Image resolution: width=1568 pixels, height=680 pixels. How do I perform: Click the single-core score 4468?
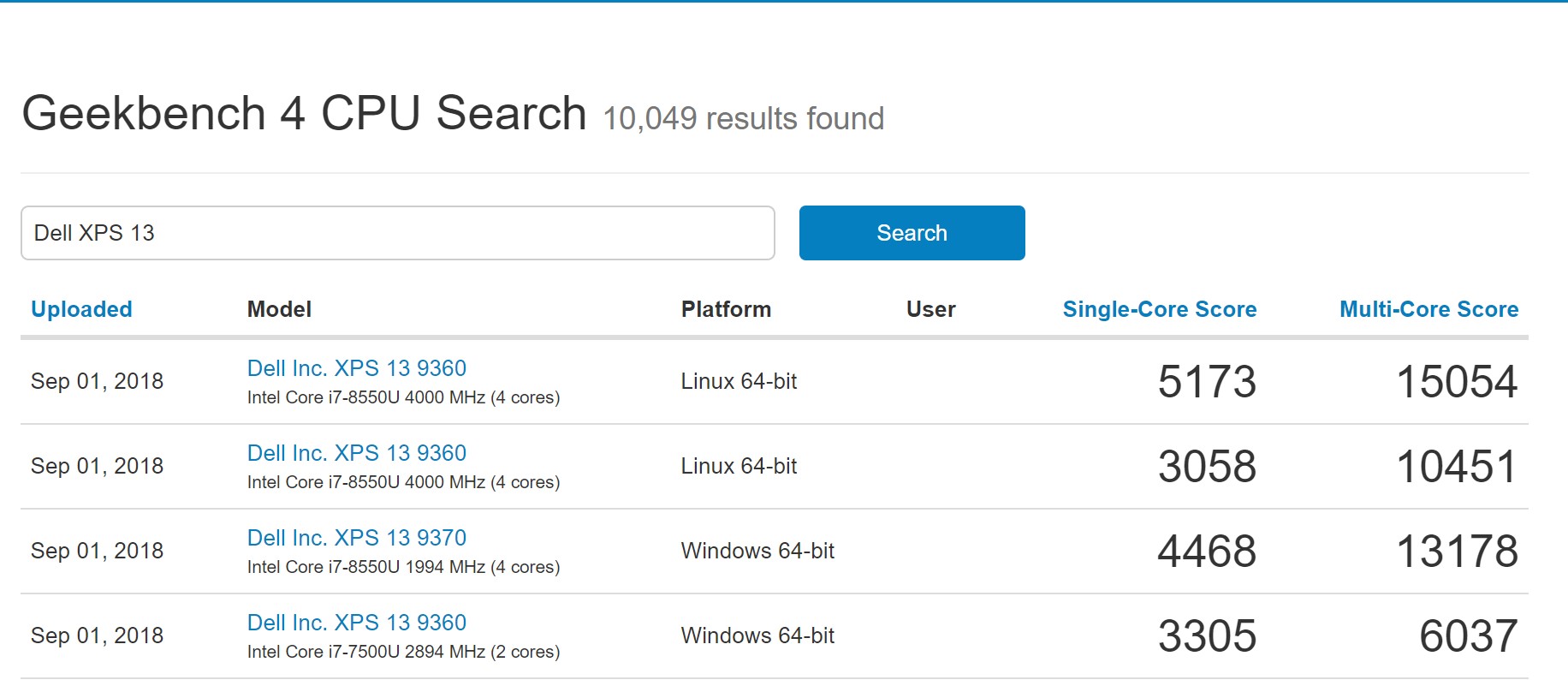tap(1207, 551)
